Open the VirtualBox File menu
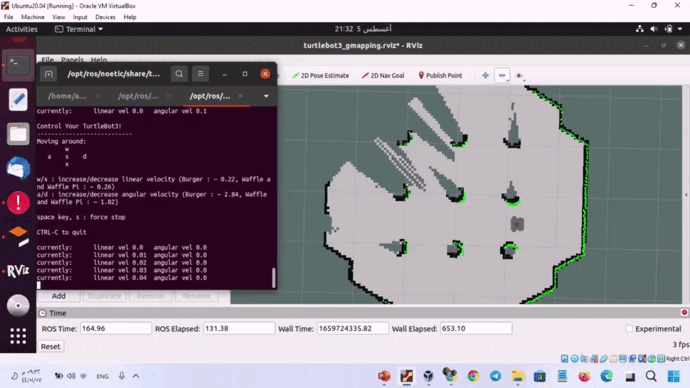Viewport: 690px width, 388px height. tap(8, 17)
